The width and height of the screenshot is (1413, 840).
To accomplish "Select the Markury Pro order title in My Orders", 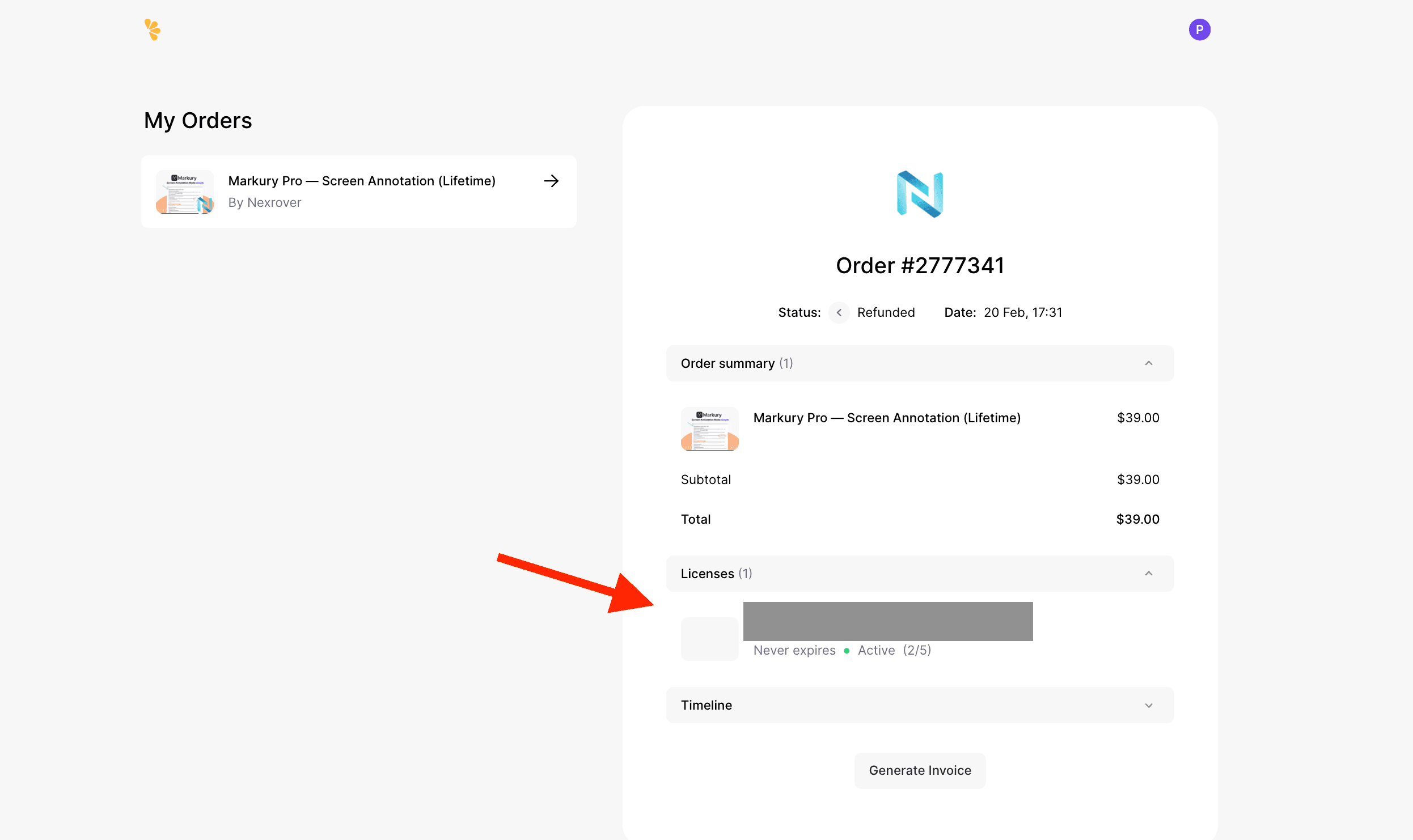I will click(362, 181).
